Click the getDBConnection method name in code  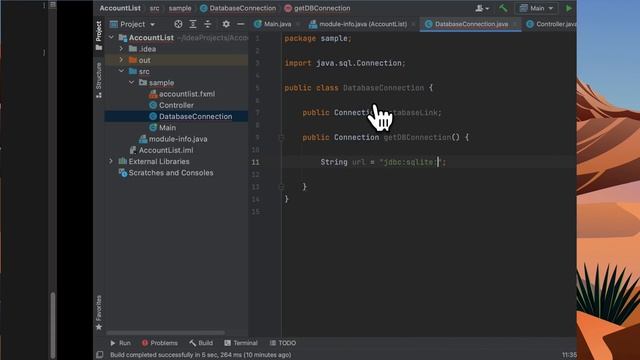[417, 138]
